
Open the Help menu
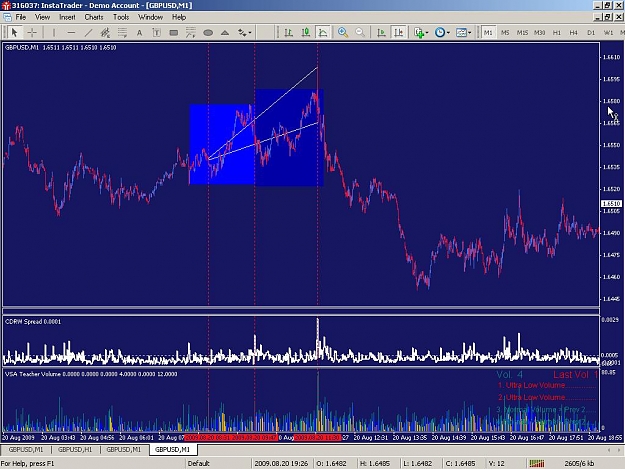coord(179,17)
